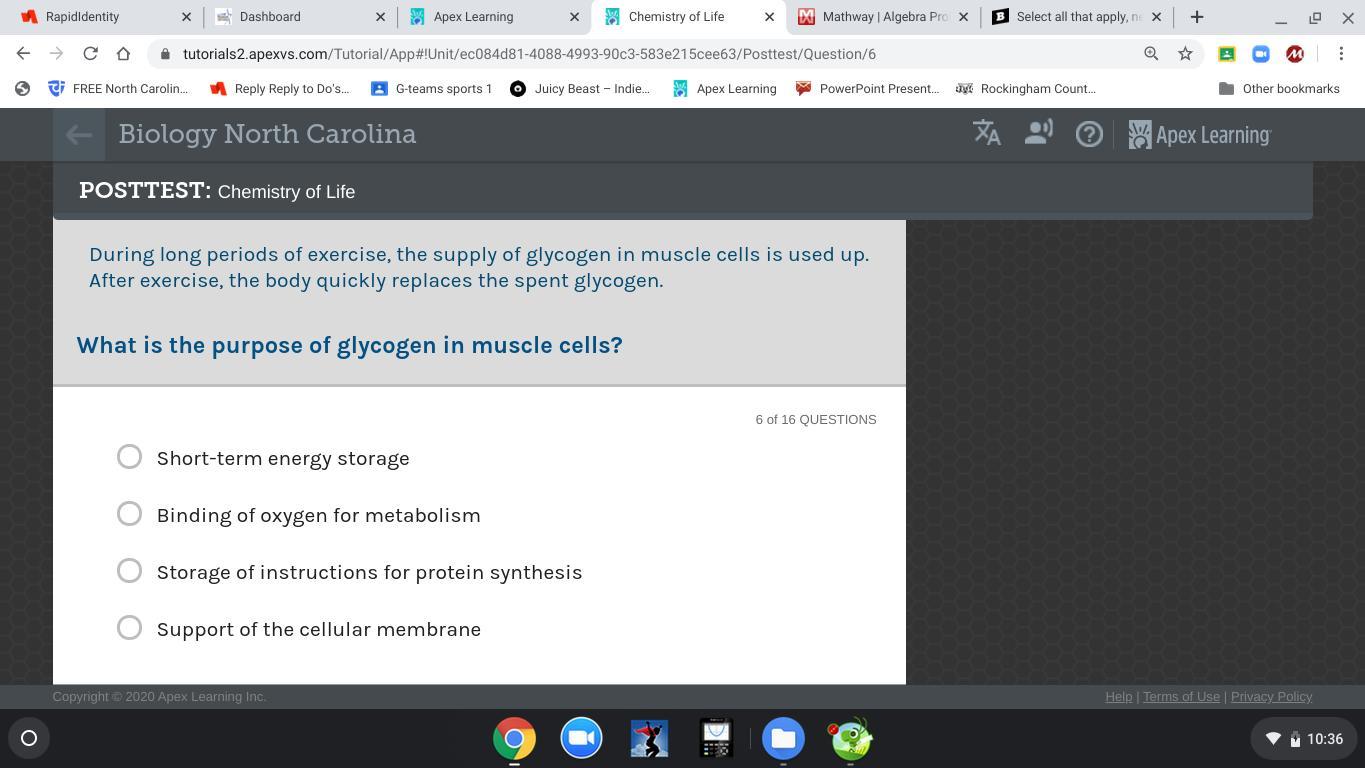Open the Apex help question mark

click(1089, 134)
